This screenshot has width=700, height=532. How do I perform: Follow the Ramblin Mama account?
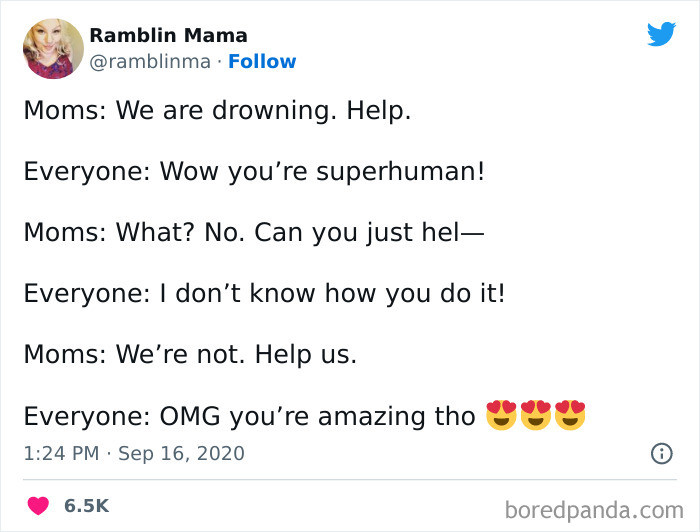262,61
